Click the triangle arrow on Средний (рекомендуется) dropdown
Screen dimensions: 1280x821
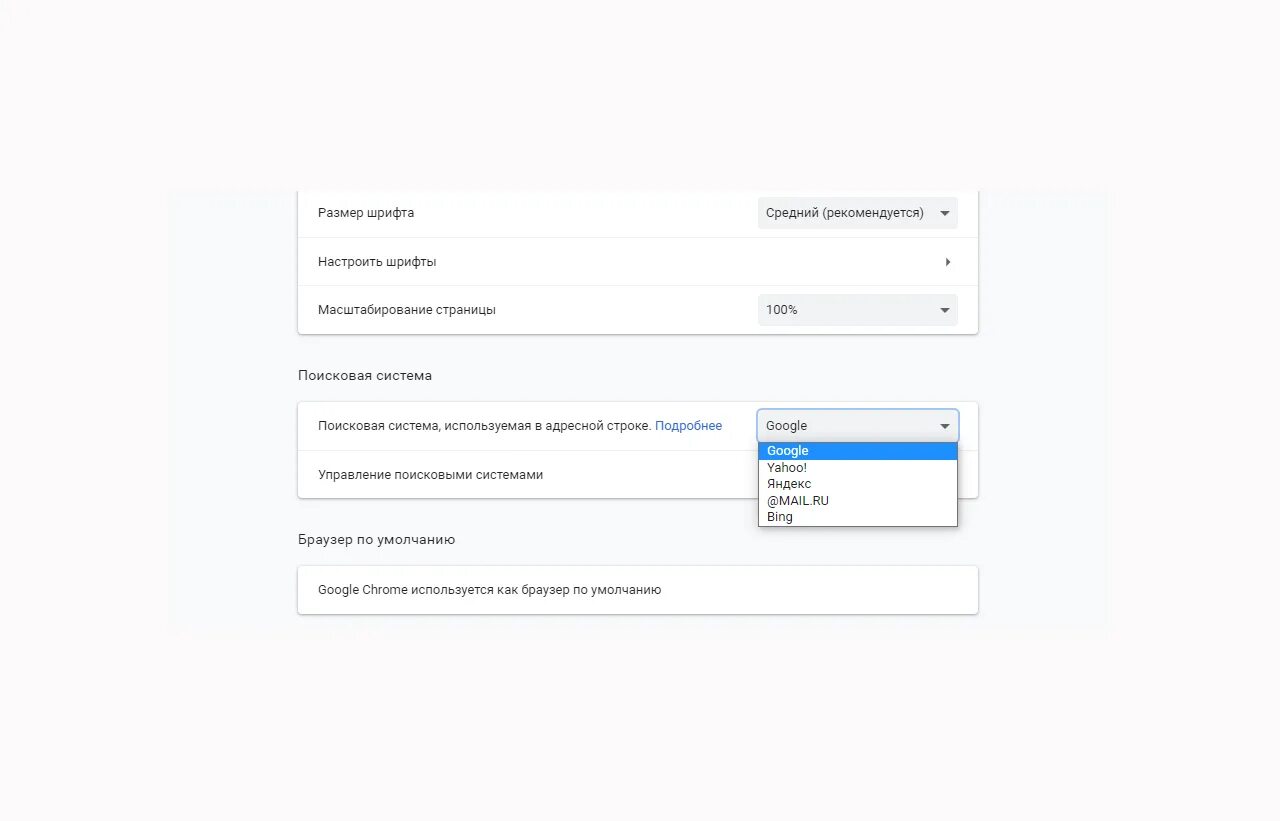click(944, 213)
